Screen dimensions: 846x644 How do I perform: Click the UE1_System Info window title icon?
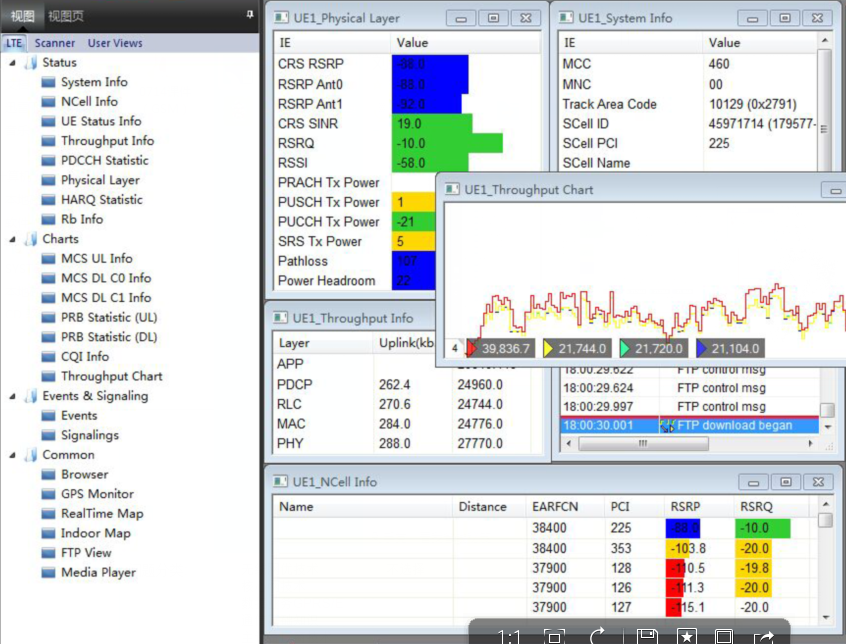point(566,18)
